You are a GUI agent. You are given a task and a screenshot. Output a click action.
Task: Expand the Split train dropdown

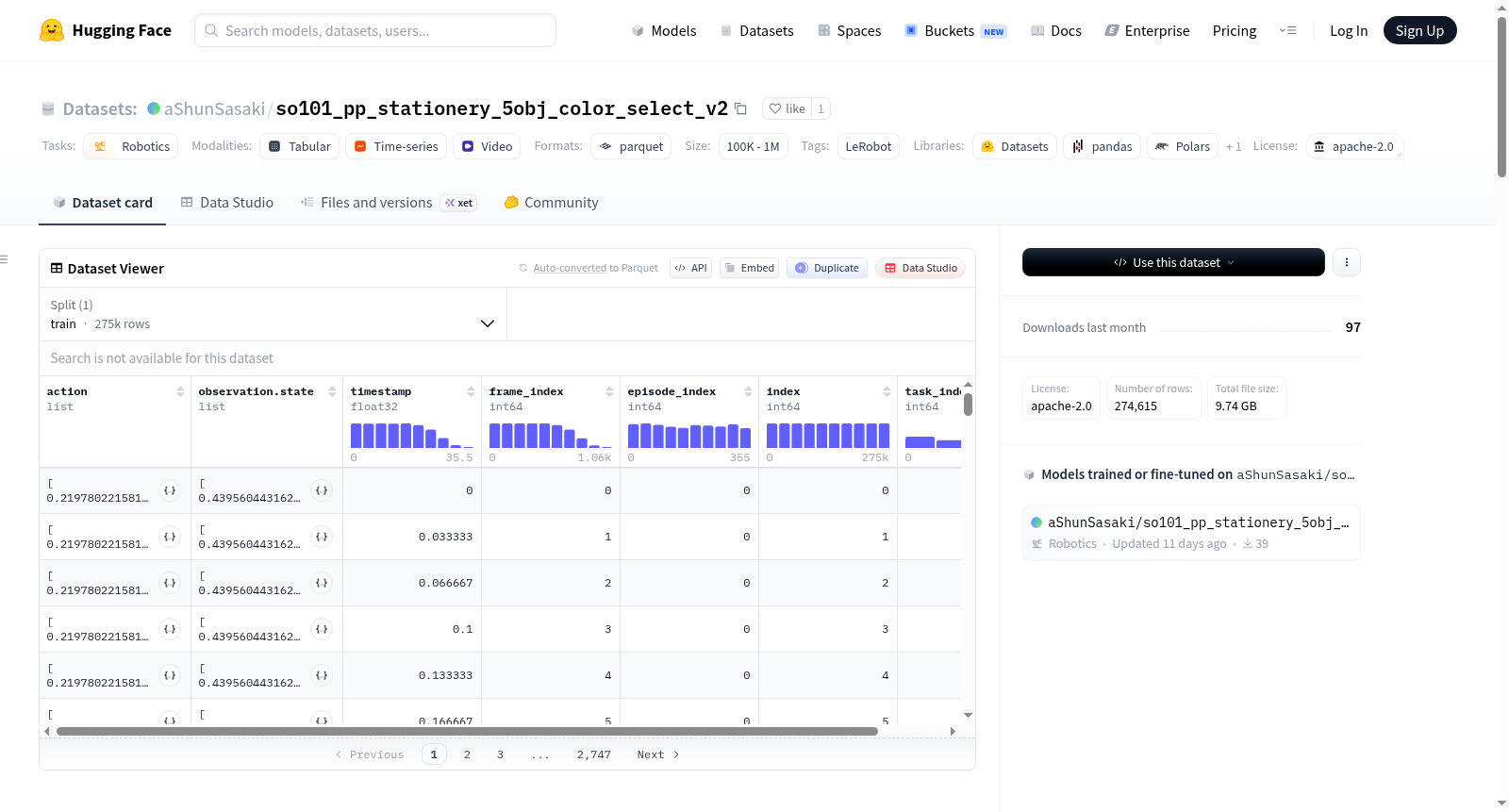pyautogui.click(x=274, y=314)
